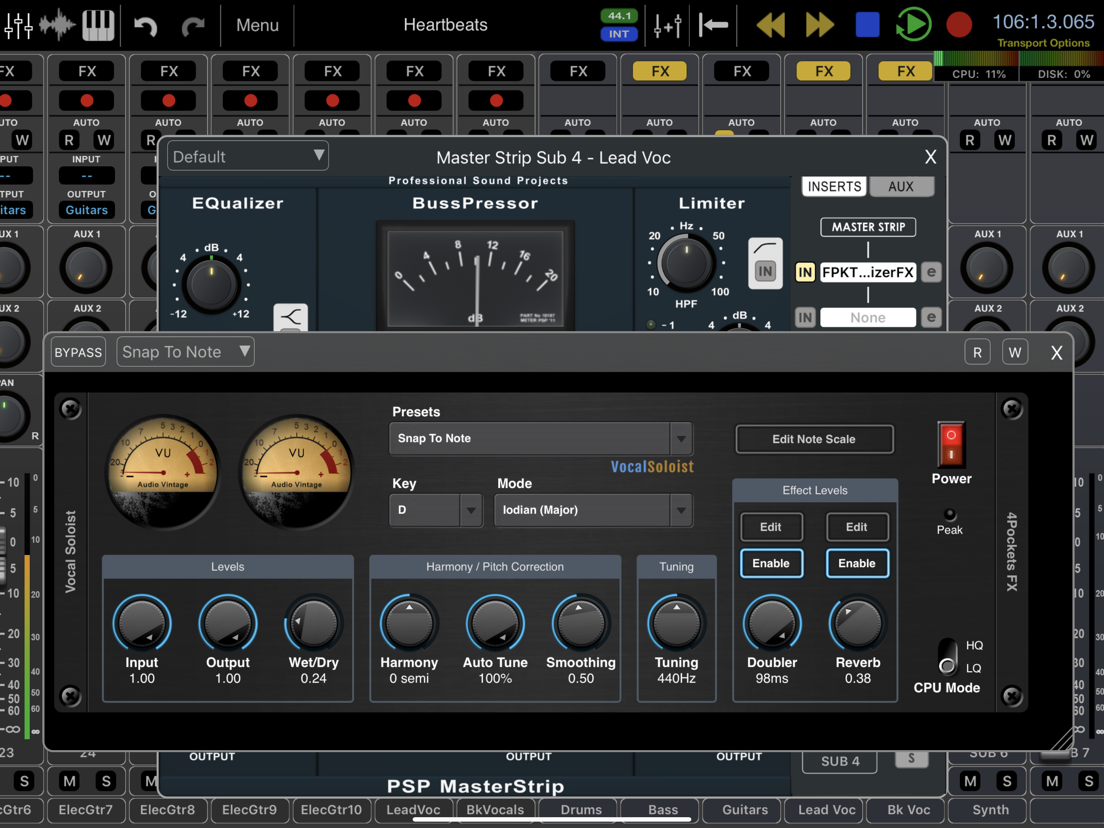
Task: Click the Auto Tune knob
Action: tap(495, 623)
